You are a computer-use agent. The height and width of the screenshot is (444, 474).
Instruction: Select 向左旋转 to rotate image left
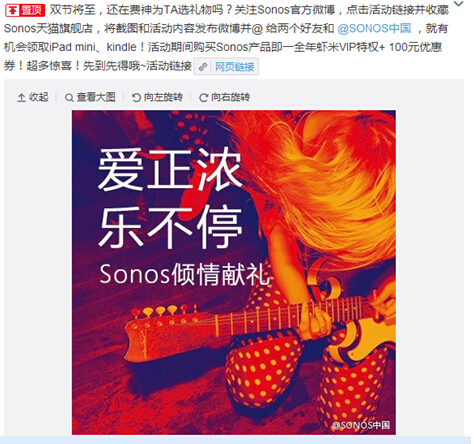(163, 97)
